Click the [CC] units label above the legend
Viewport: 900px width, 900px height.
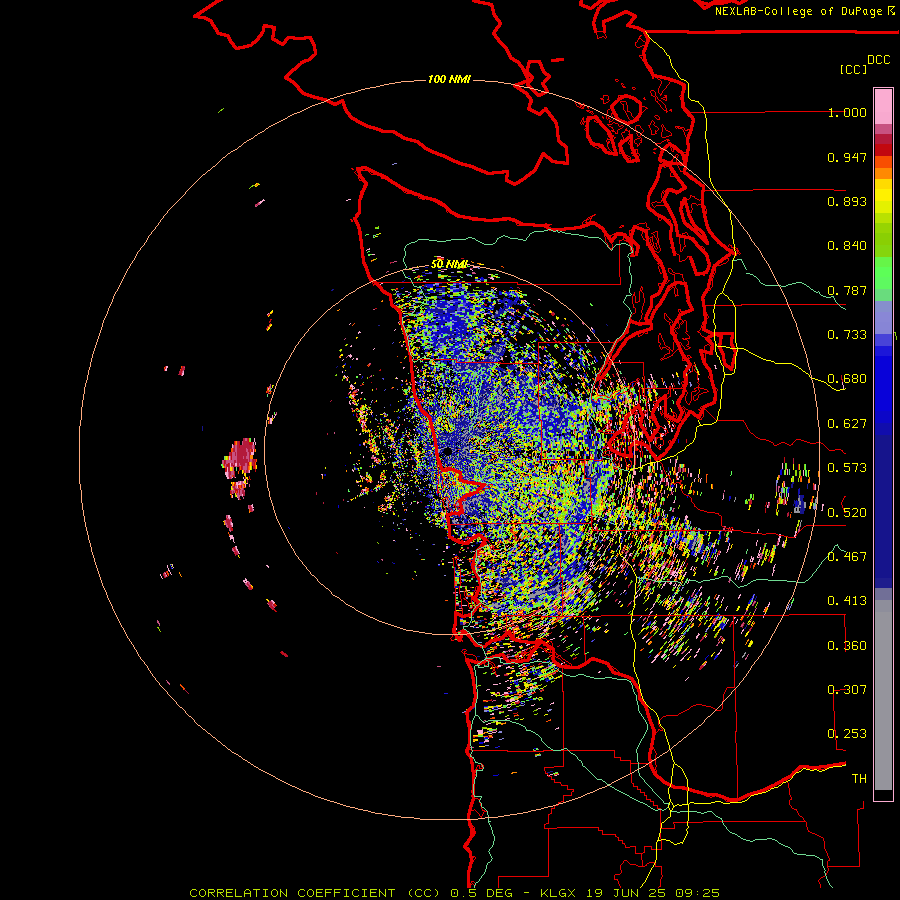coord(853,70)
